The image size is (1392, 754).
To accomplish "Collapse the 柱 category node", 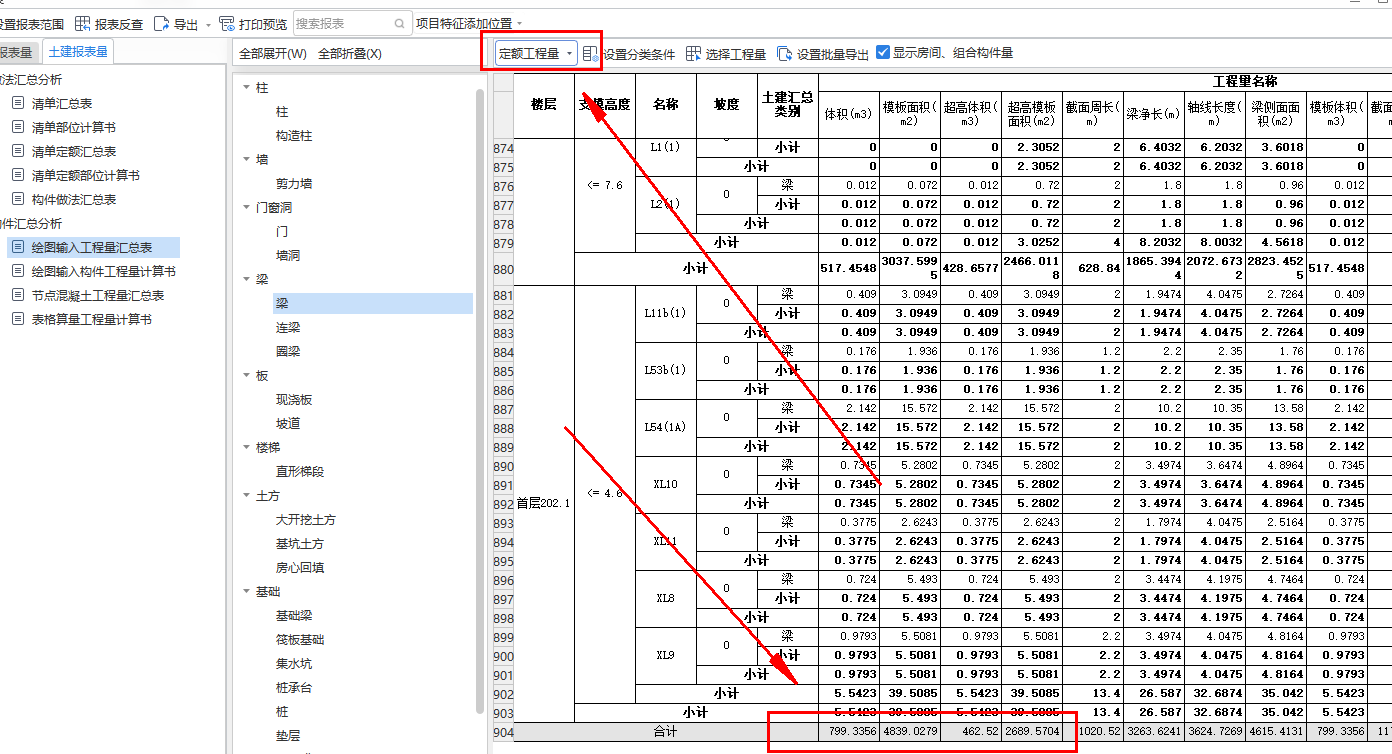I will click(x=246, y=88).
